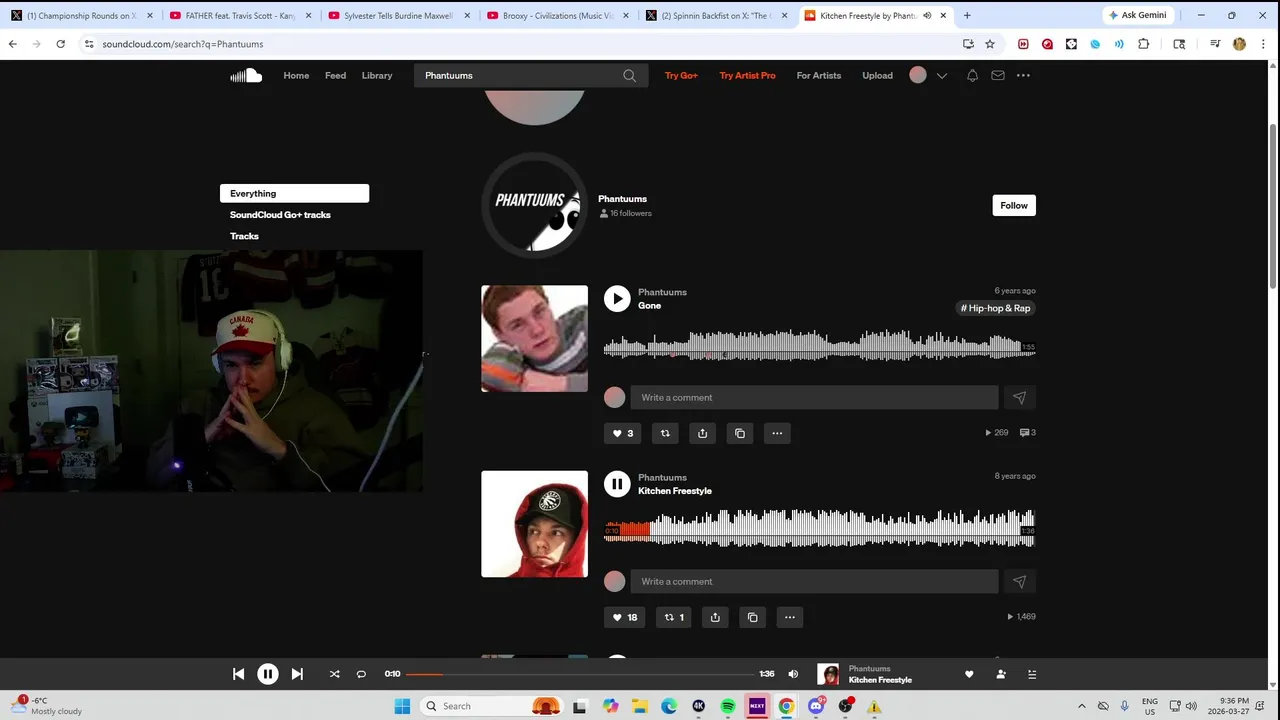Play the track Gone
This screenshot has width=1280, height=720.
pyautogui.click(x=617, y=298)
